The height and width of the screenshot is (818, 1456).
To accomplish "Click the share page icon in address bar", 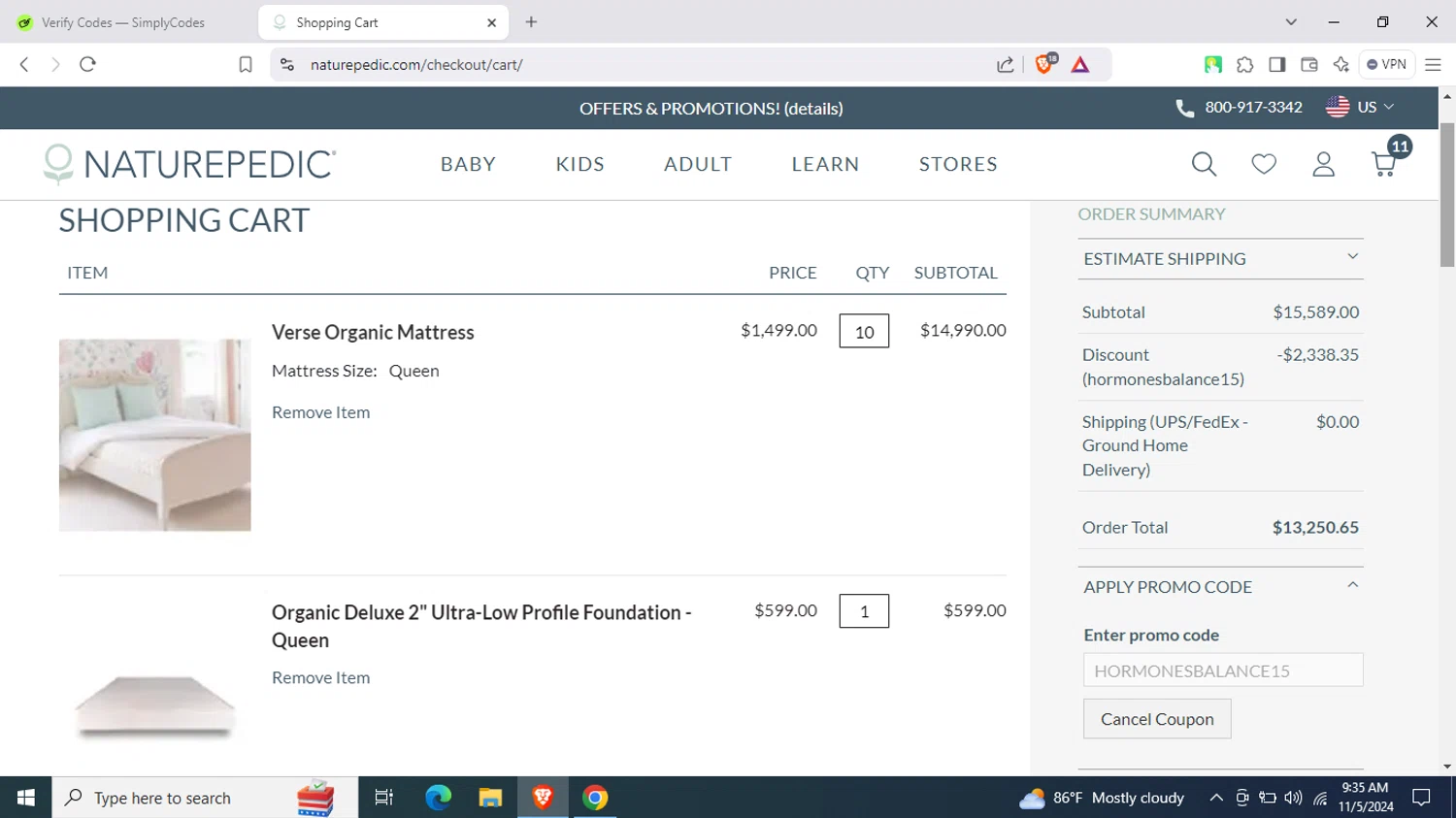I will [x=1006, y=65].
